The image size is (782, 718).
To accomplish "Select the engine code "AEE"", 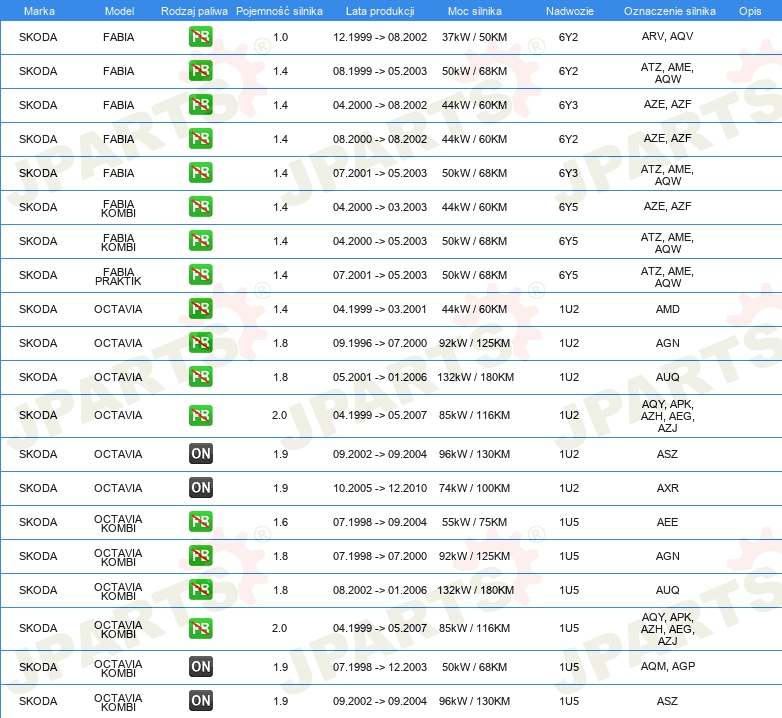I will tap(667, 522).
